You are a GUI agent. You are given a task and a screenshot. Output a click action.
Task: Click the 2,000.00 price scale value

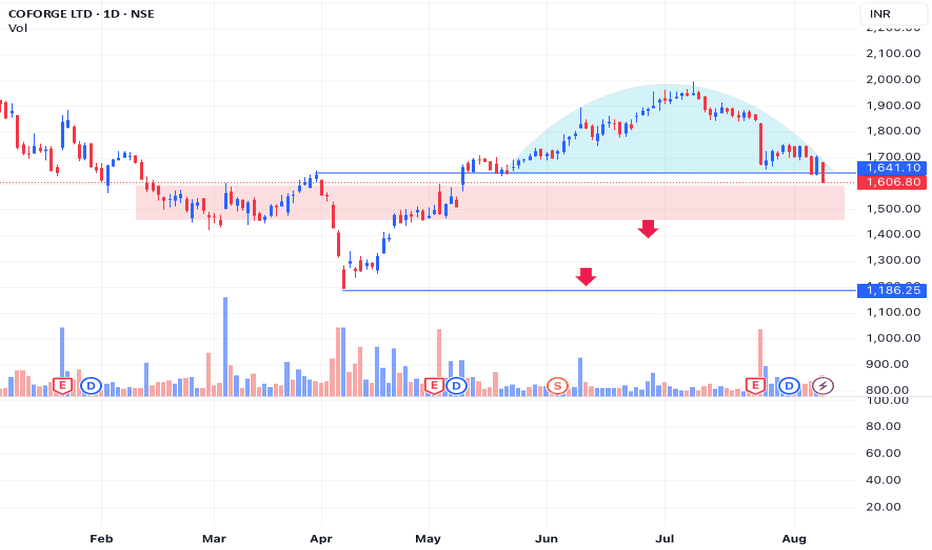click(x=893, y=80)
